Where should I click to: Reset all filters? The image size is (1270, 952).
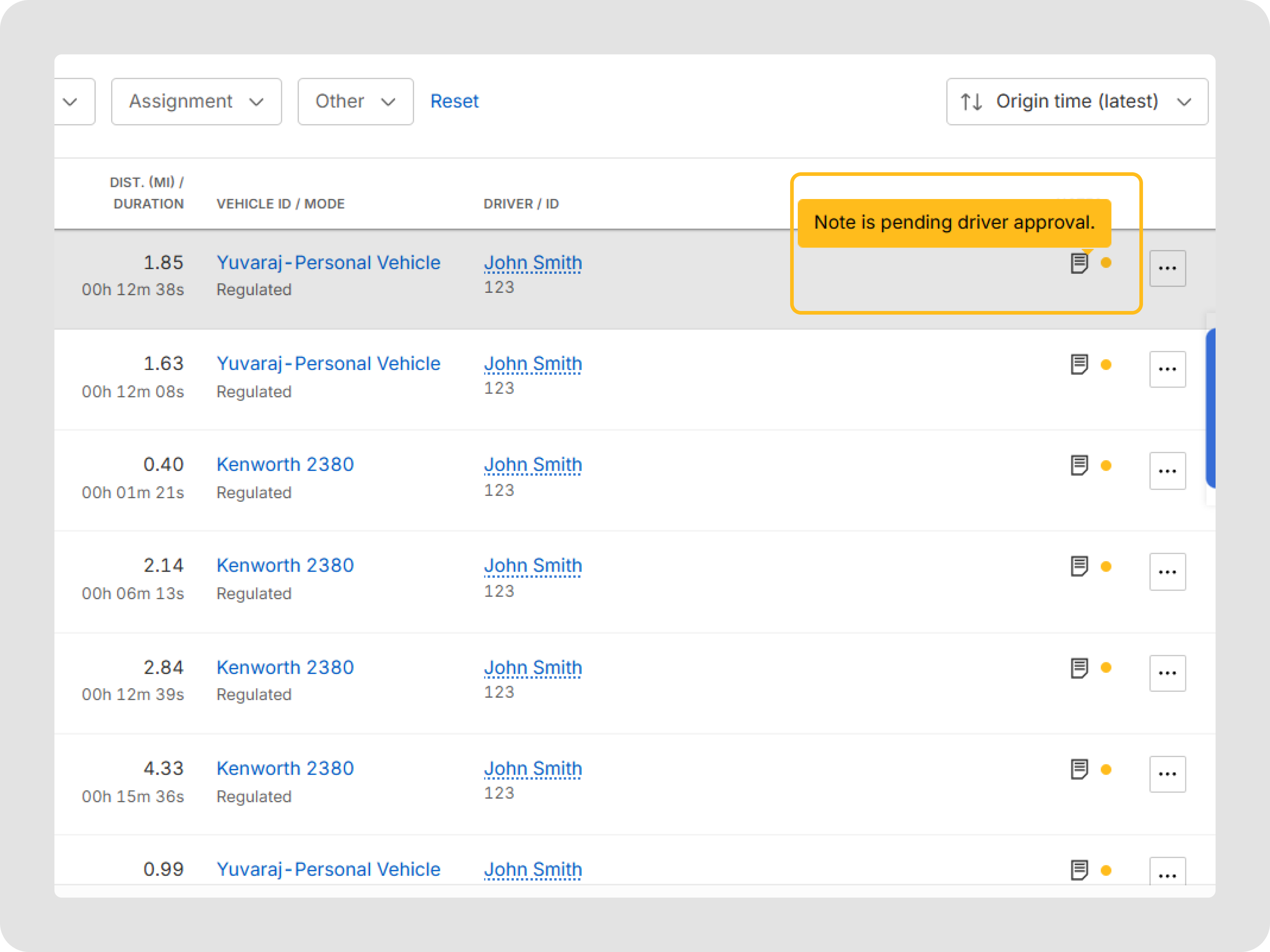[x=454, y=101]
